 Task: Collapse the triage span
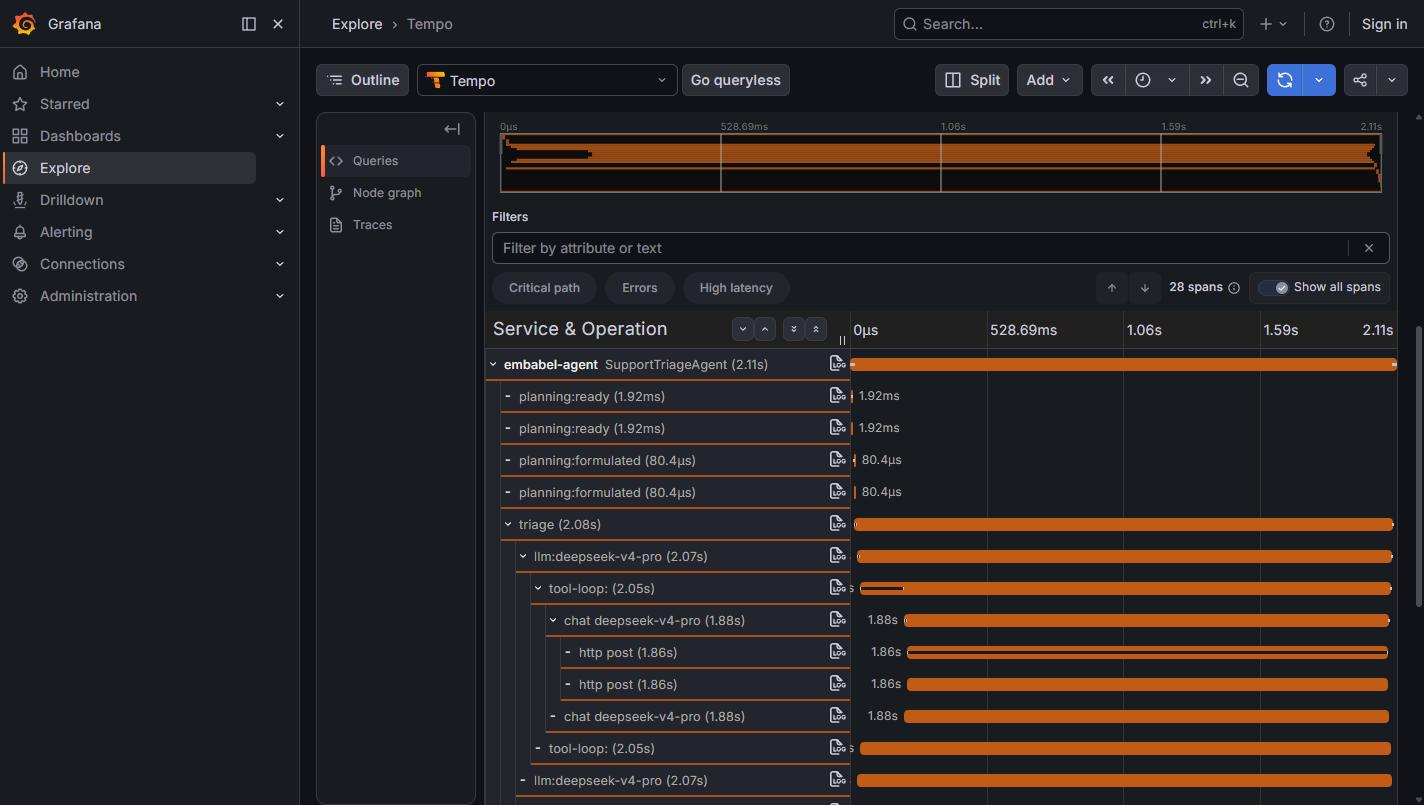(x=508, y=524)
